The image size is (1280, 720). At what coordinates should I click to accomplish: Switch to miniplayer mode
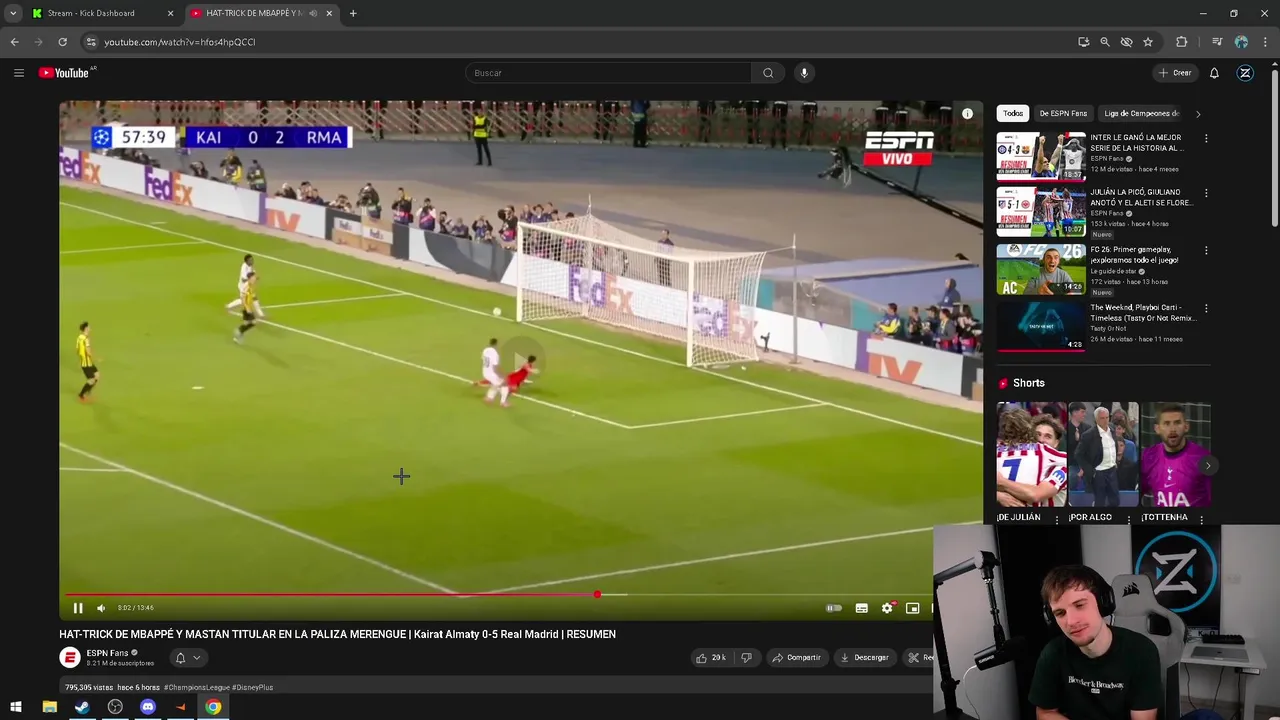pos(912,608)
